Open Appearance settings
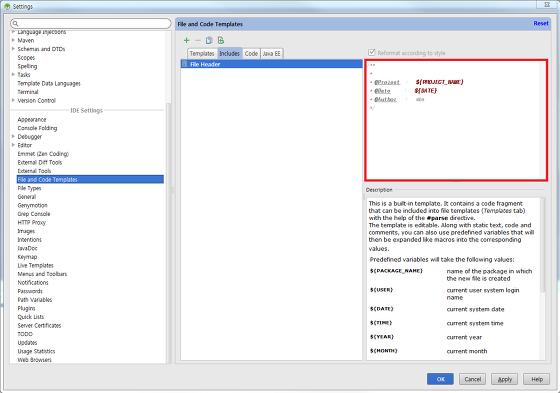Image resolution: width=560 pixels, height=393 pixels. [x=32, y=119]
